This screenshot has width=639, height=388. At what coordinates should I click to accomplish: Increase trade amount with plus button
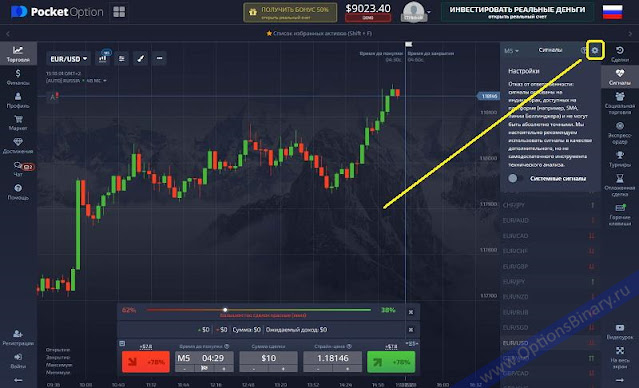[283, 368]
